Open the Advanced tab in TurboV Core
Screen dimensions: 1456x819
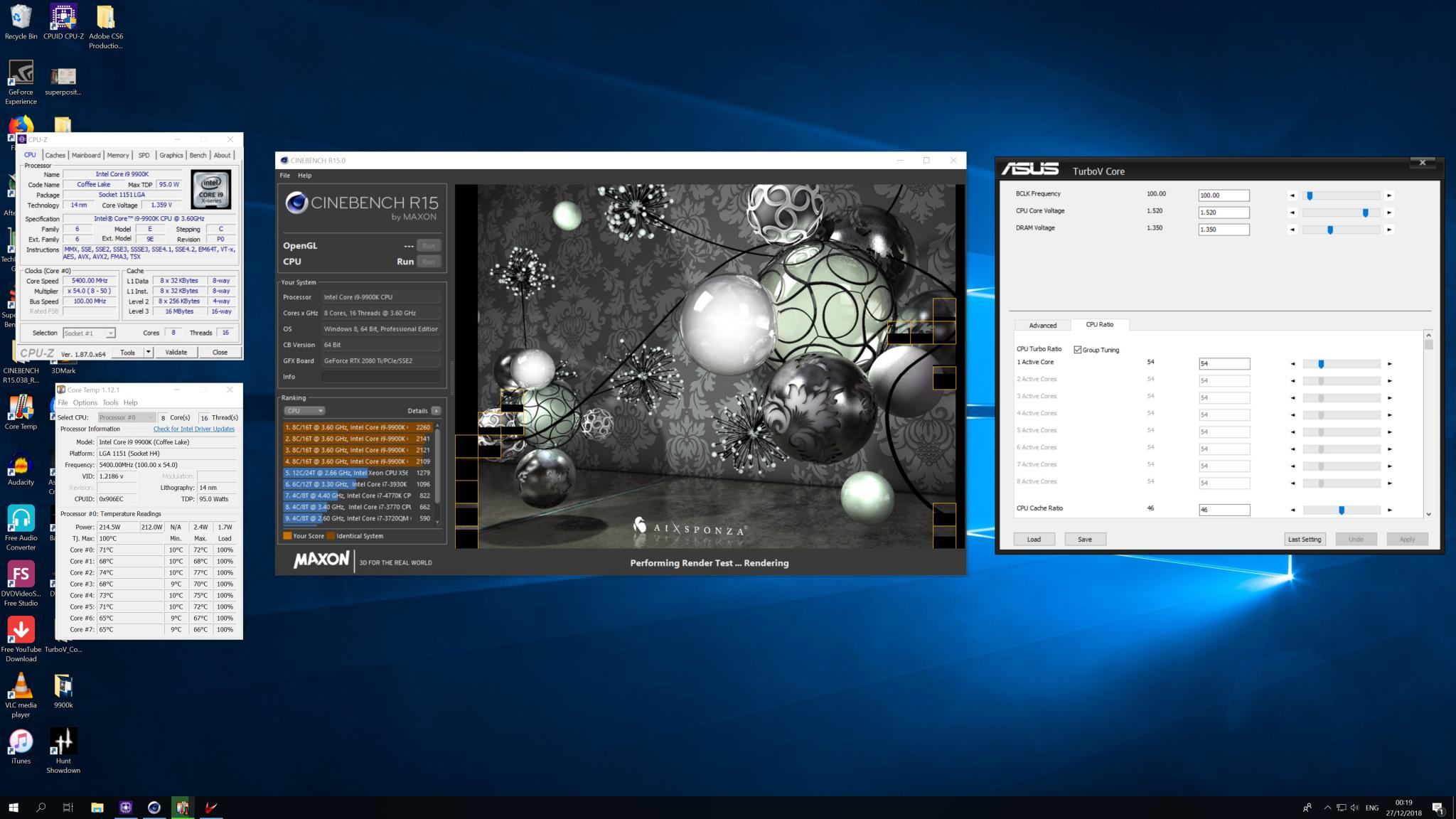[1042, 325]
